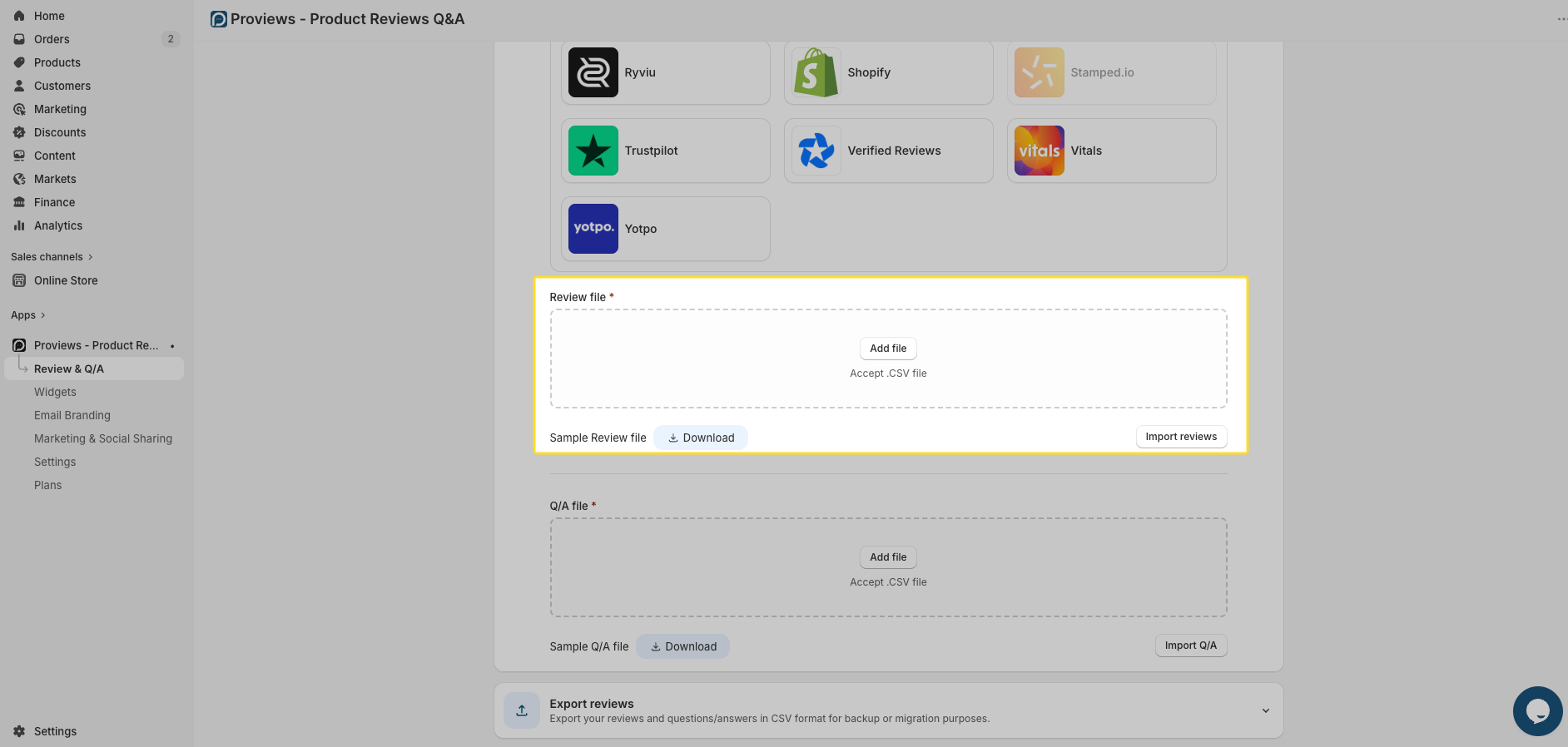Viewport: 1568px width, 747px height.
Task: Download the Sample Review file
Action: 701,438
